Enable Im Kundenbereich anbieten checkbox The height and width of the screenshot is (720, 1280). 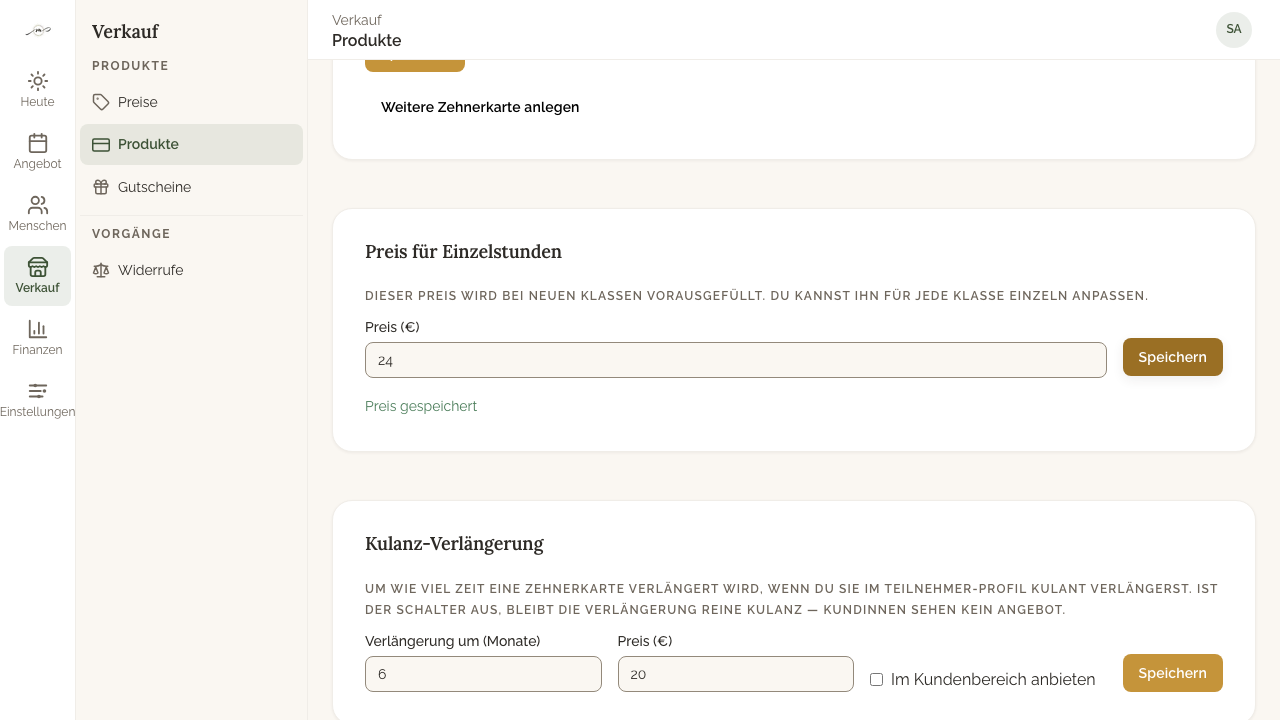(x=877, y=679)
